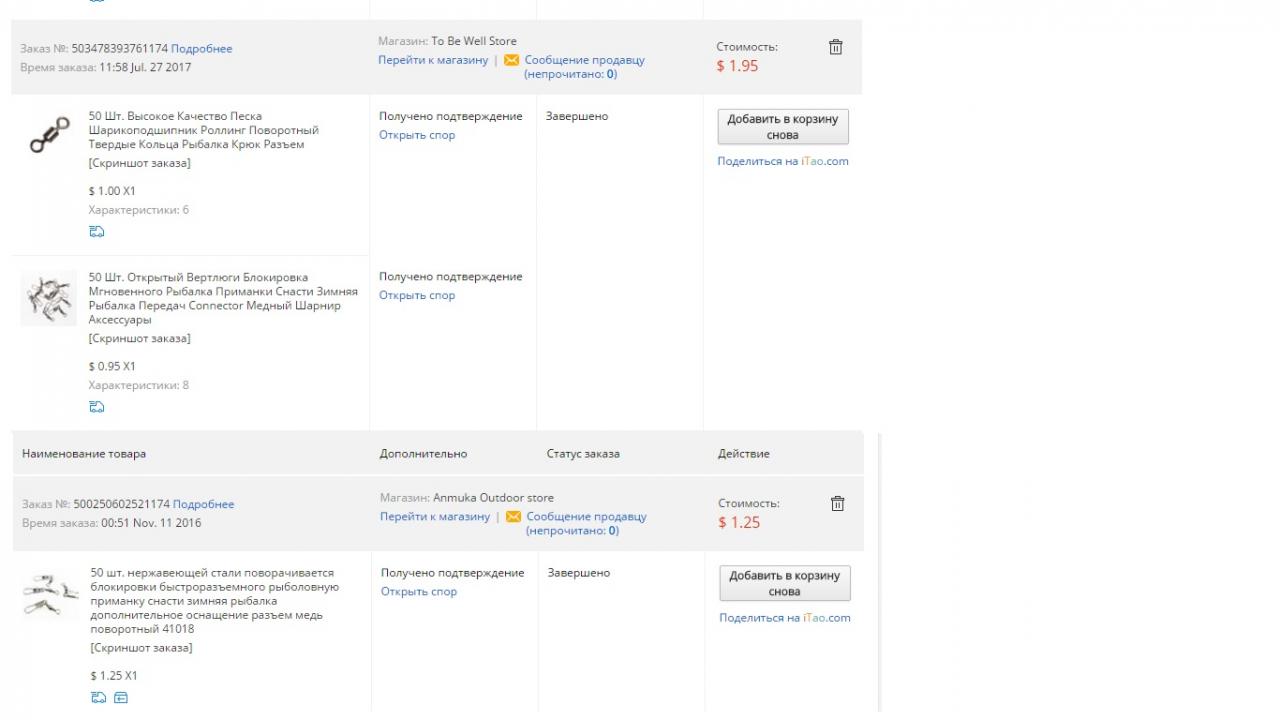1280x720 pixels.
Task: Click delivery truck icon under $1.00 X1 item
Action: click(97, 232)
